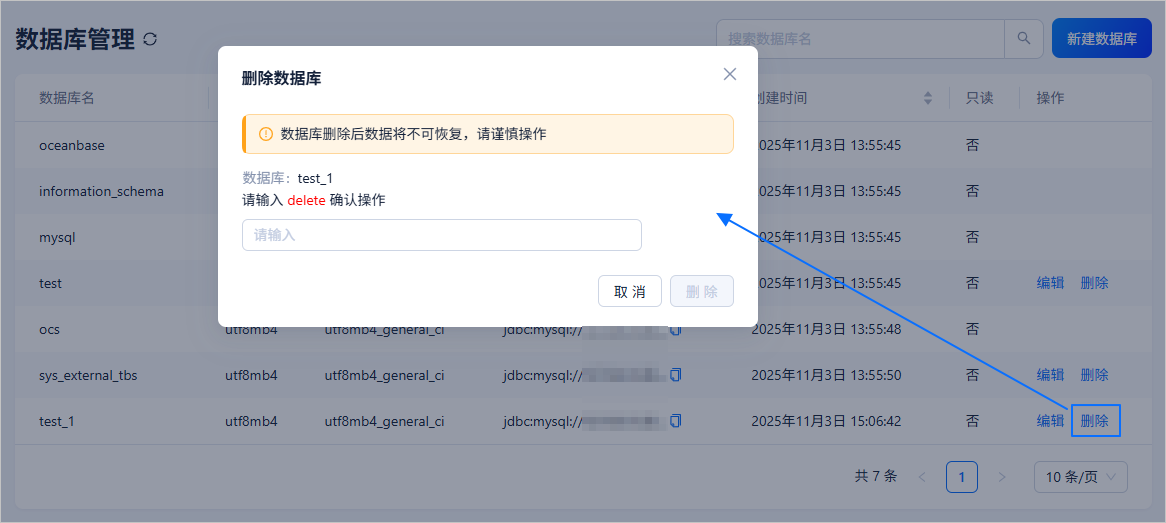The height and width of the screenshot is (523, 1166).
Task: Open the 10 条/页 page size dropdown
Action: [x=1080, y=477]
